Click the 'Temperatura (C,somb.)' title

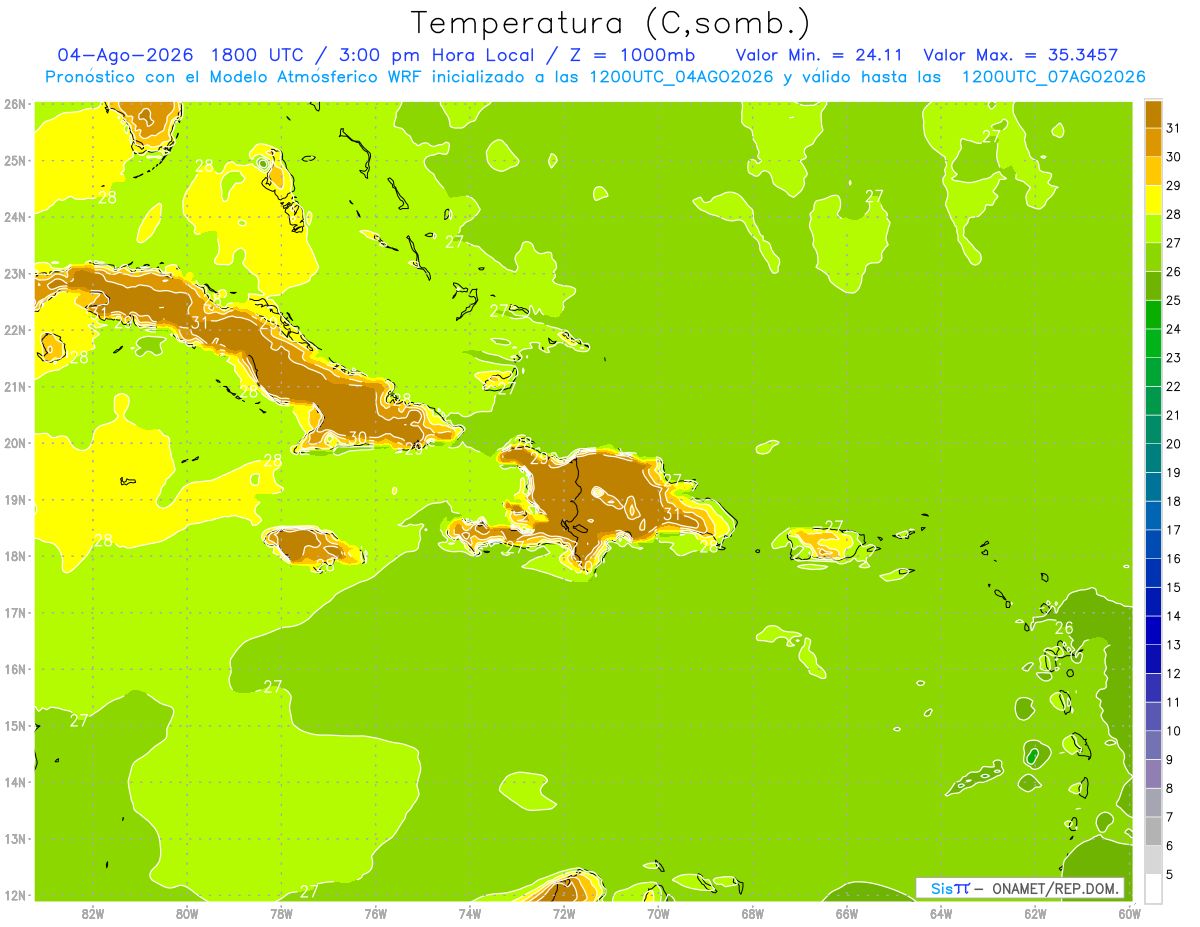tap(611, 22)
